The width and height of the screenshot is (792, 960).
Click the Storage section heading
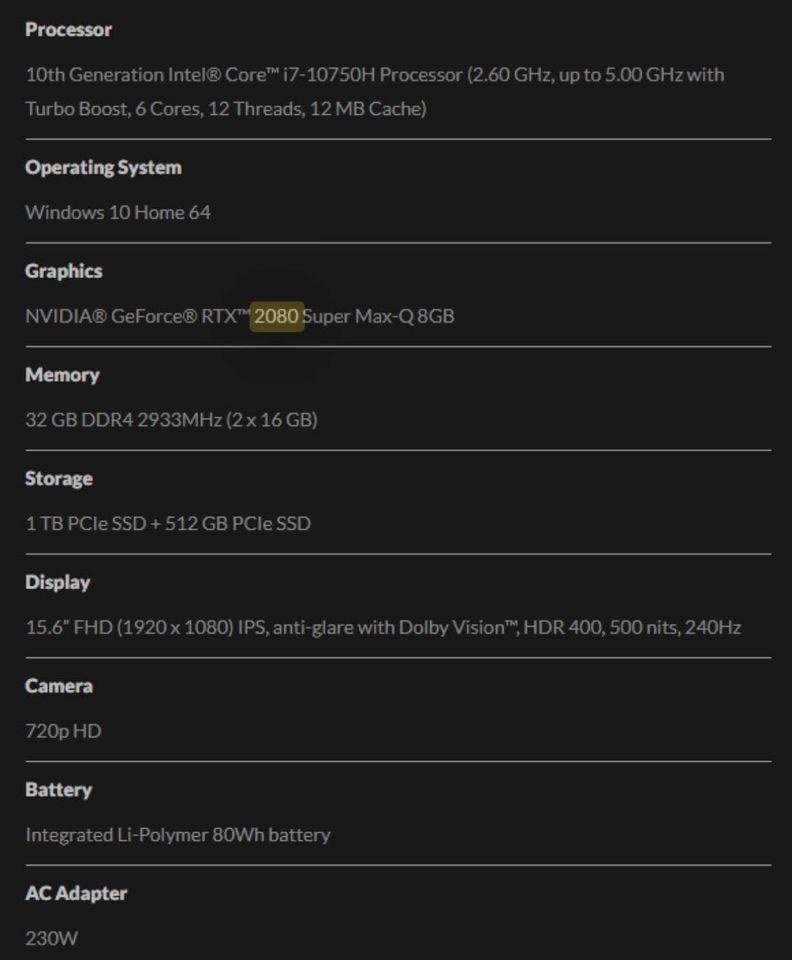pos(59,479)
